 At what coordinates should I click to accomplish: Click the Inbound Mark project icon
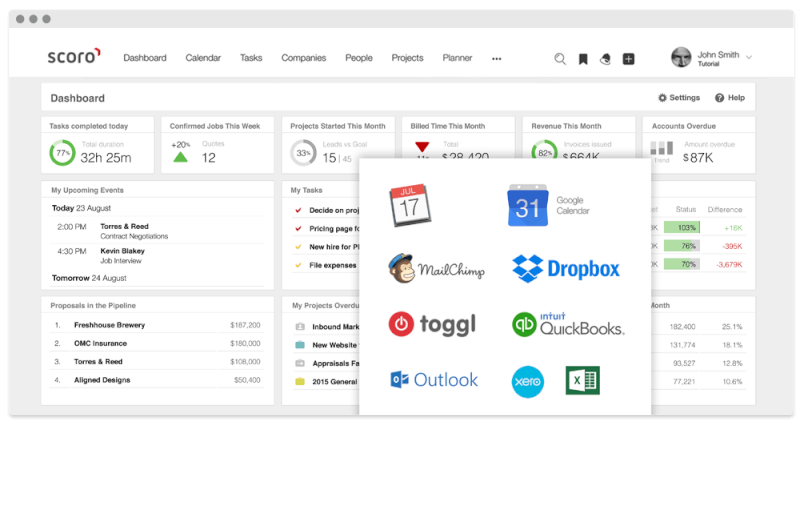pos(300,327)
